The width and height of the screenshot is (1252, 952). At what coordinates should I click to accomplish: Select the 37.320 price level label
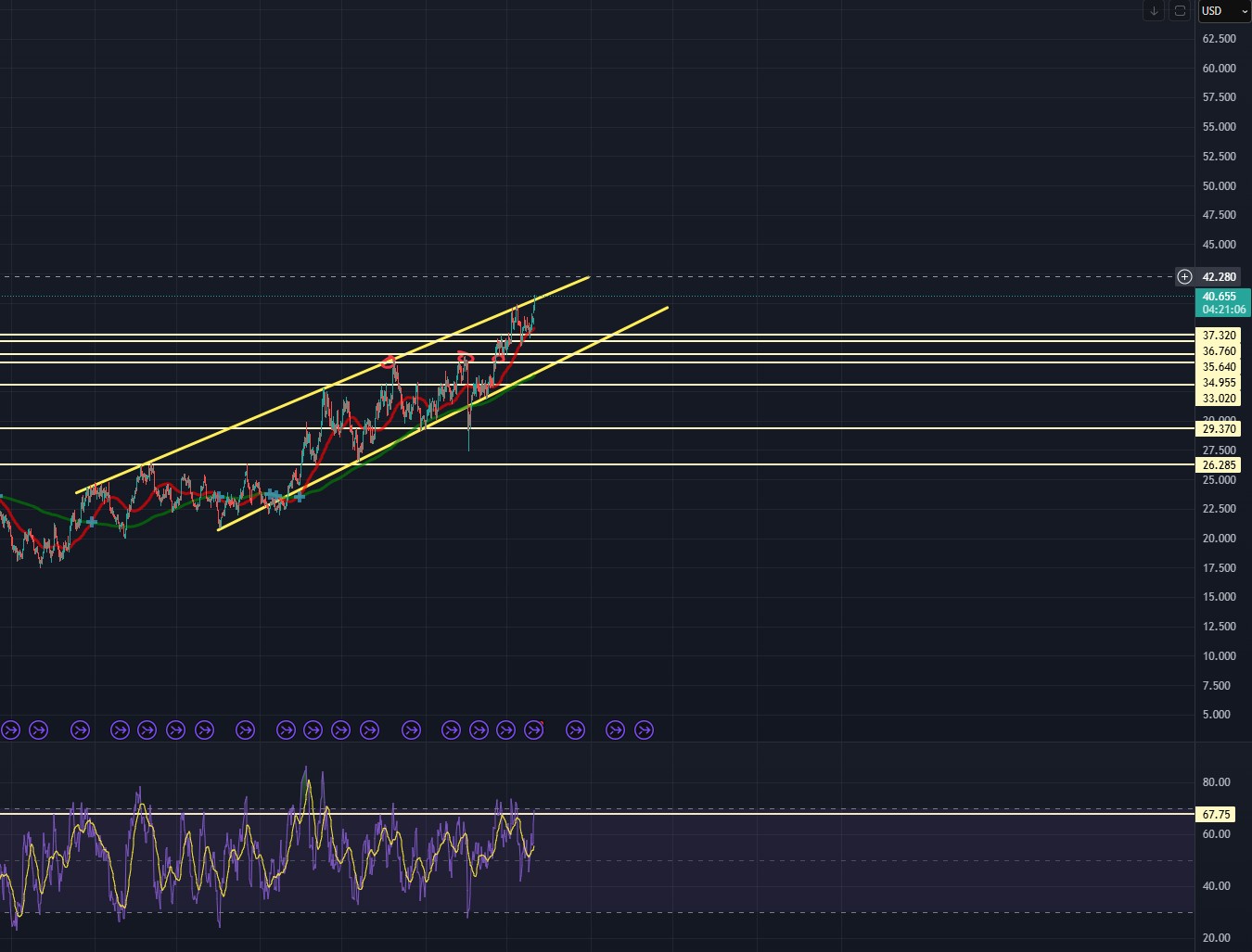(x=1219, y=336)
